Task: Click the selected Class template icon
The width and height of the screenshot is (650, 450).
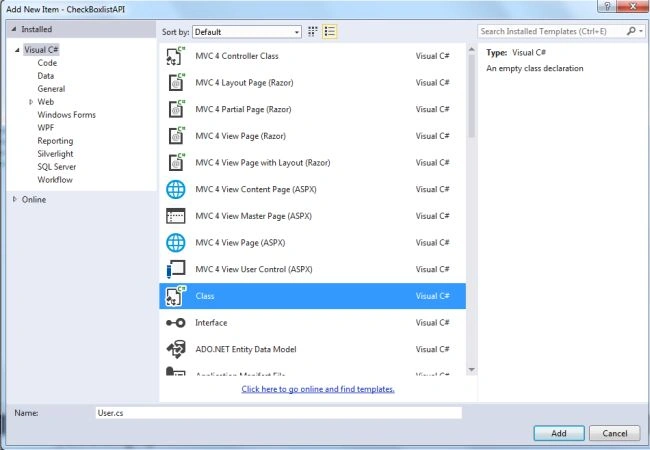Action: click(x=176, y=296)
